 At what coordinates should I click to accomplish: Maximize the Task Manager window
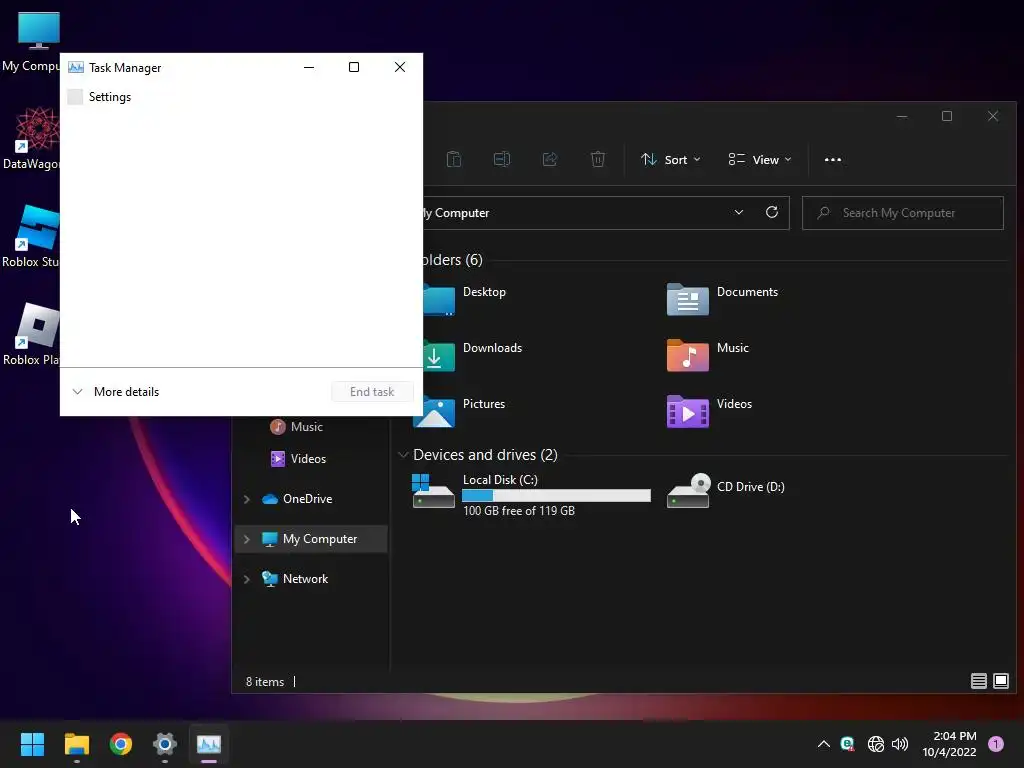coord(354,67)
